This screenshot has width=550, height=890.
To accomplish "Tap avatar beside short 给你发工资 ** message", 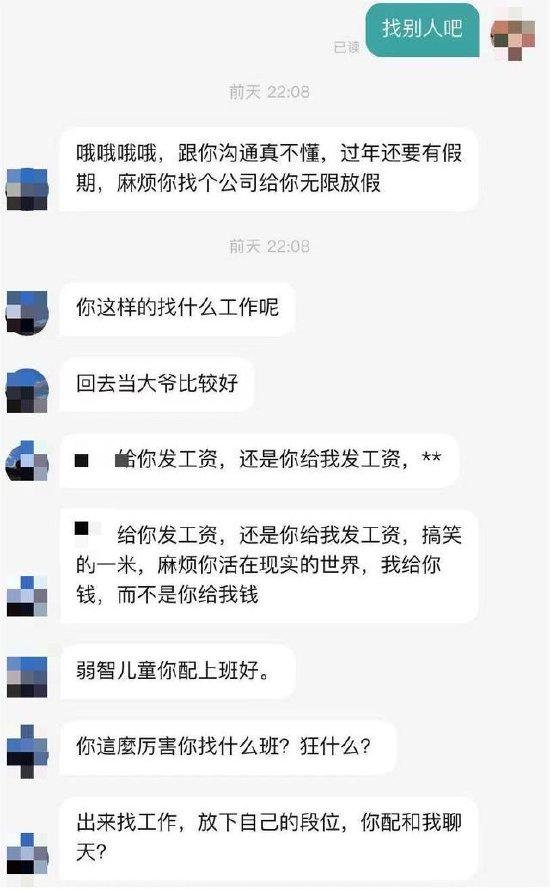I will (27, 461).
